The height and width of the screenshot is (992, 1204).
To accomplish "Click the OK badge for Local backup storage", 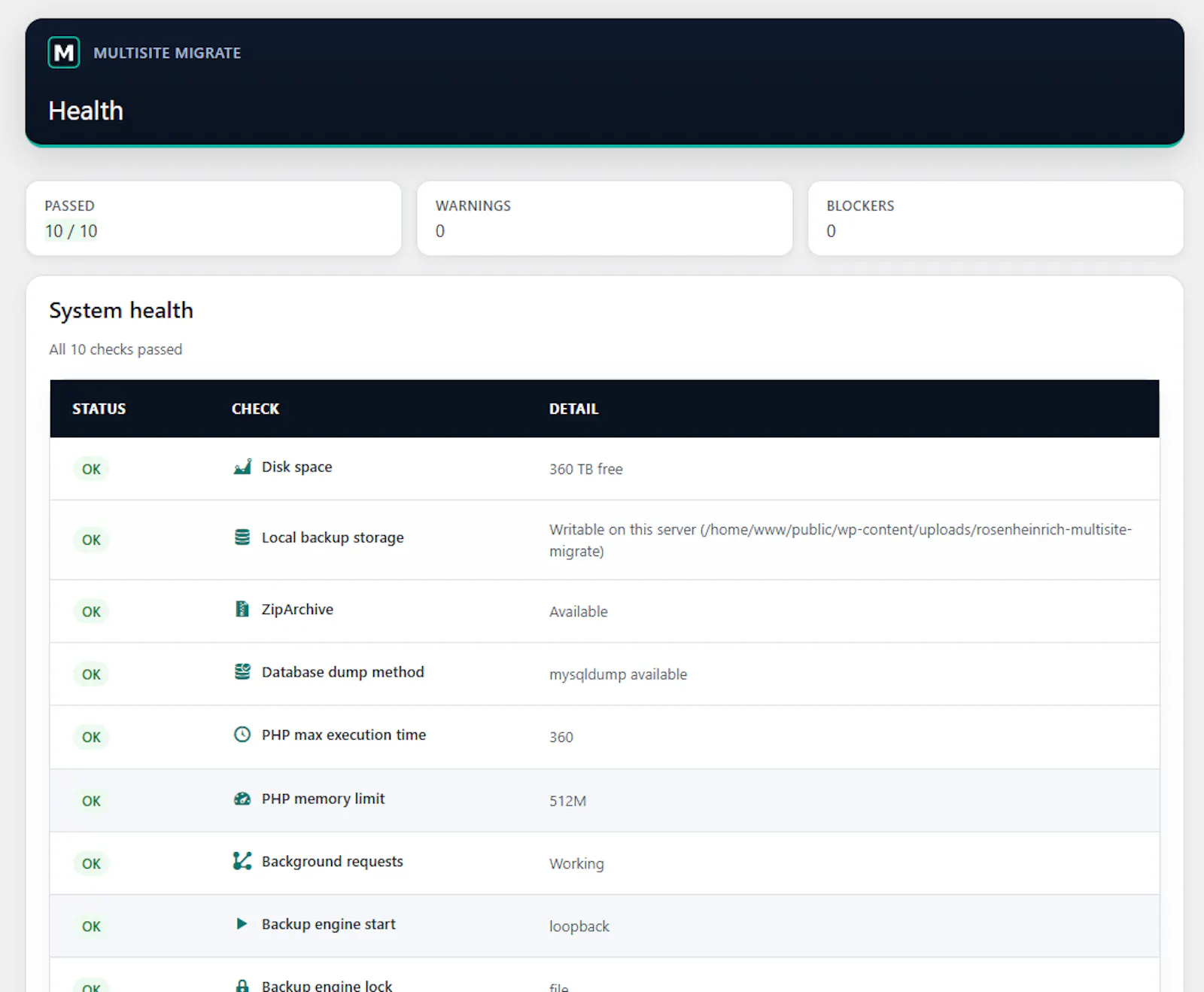I will coord(91,540).
